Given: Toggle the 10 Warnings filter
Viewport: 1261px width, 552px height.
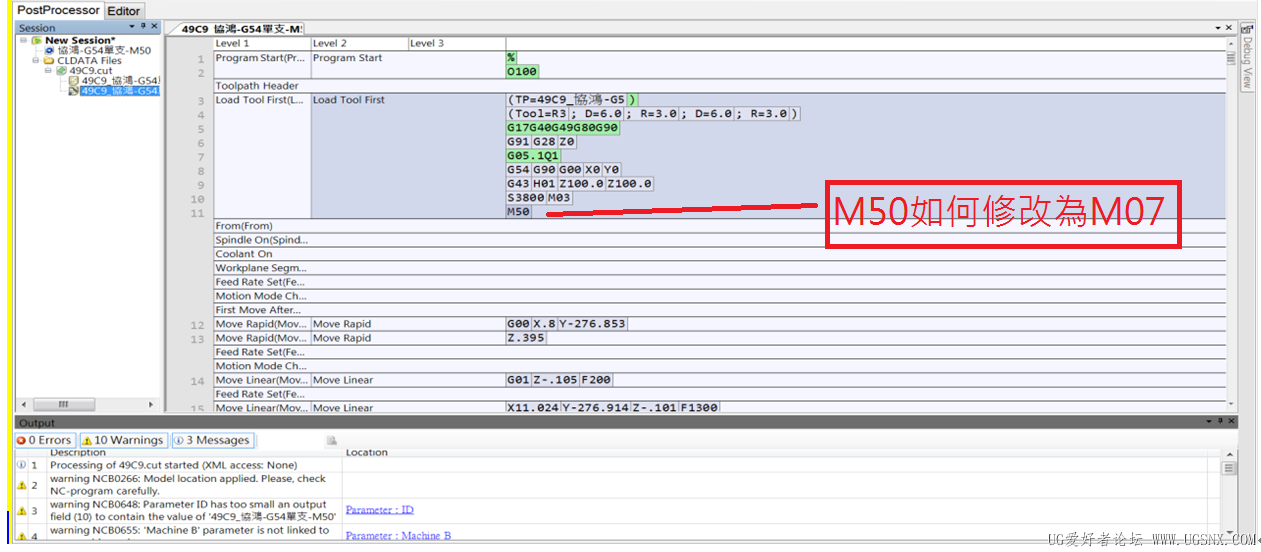Looking at the screenshot, I should coord(122,440).
